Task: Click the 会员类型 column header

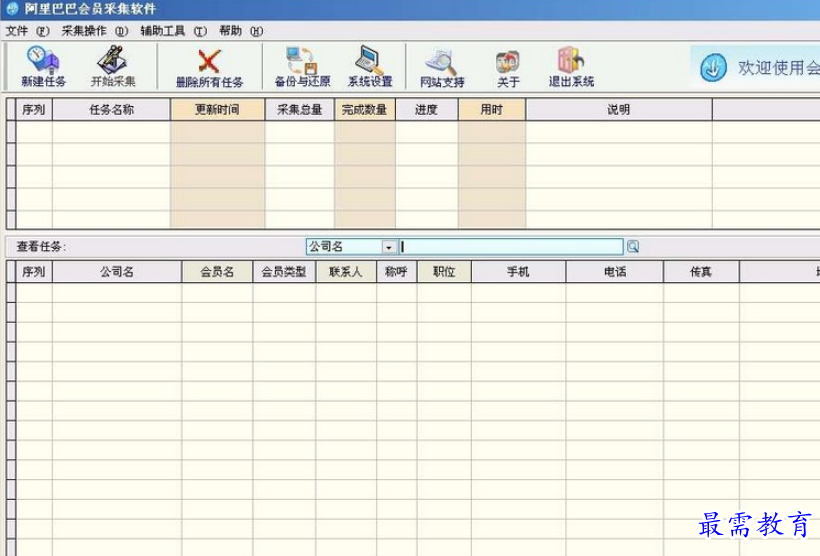Action: coord(284,272)
